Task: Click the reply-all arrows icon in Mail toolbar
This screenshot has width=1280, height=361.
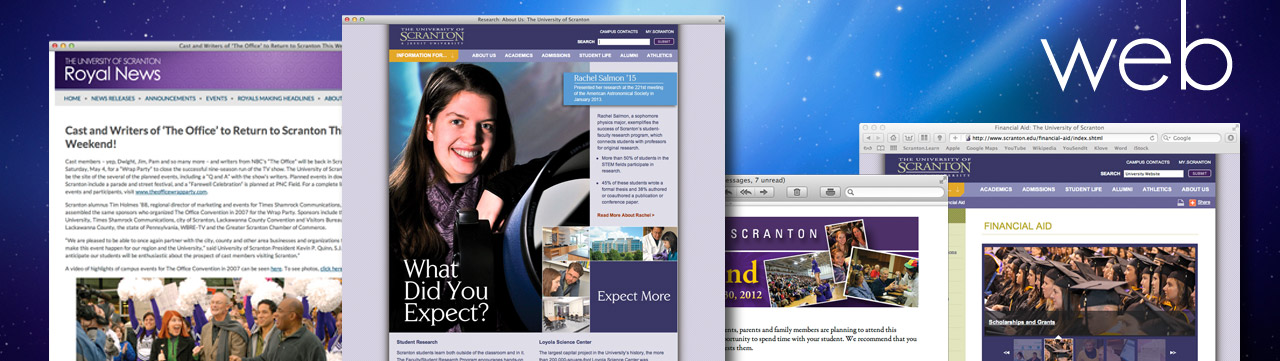Action: pos(746,192)
